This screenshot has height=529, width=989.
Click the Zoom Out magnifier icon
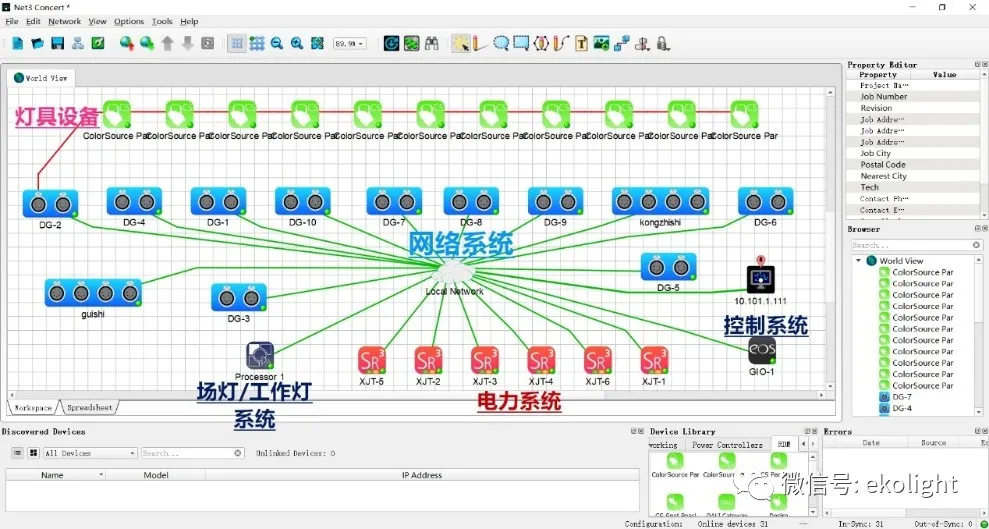point(277,43)
